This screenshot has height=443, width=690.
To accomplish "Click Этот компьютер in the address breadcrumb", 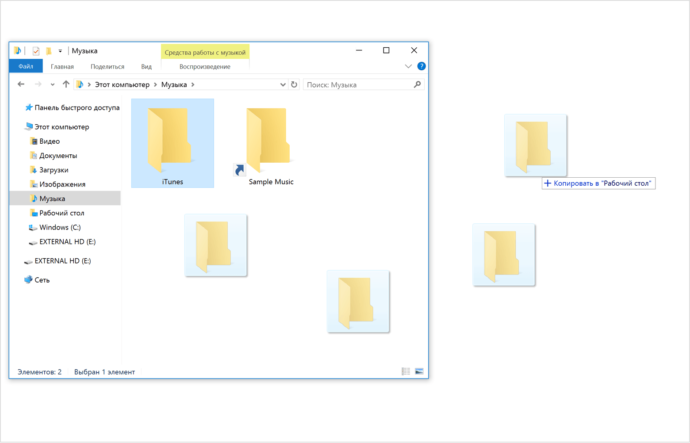I will (x=122, y=84).
